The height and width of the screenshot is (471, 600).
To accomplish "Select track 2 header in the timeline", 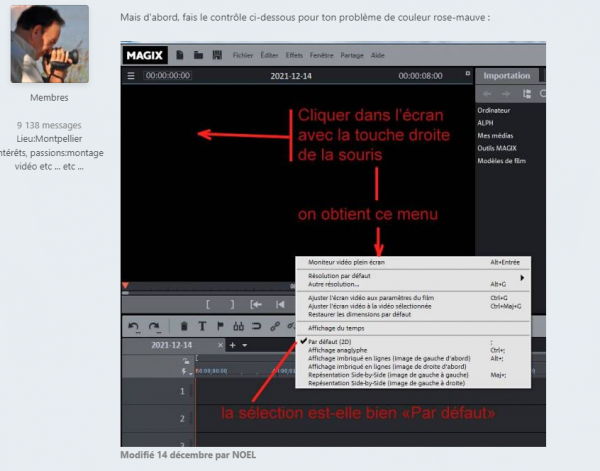I will click(x=158, y=419).
